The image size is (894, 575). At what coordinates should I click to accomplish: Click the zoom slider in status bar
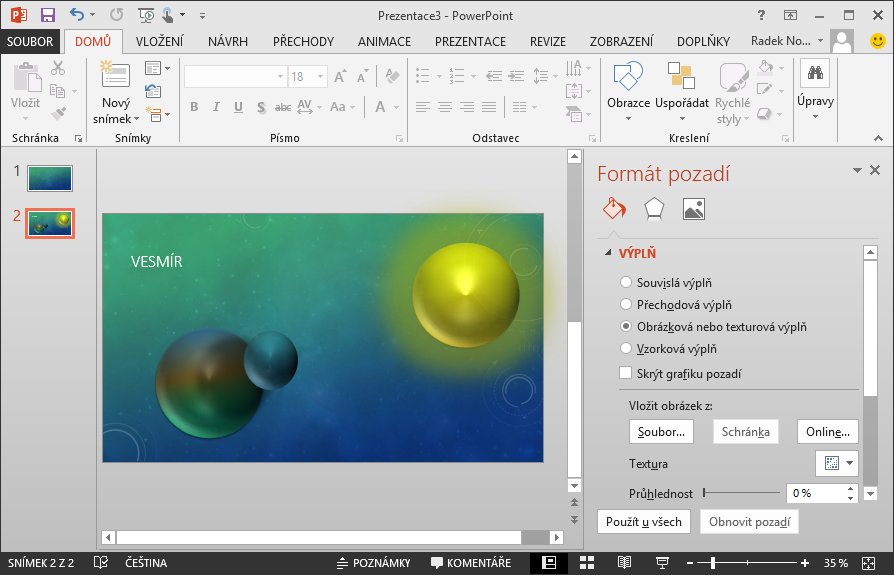pos(747,563)
